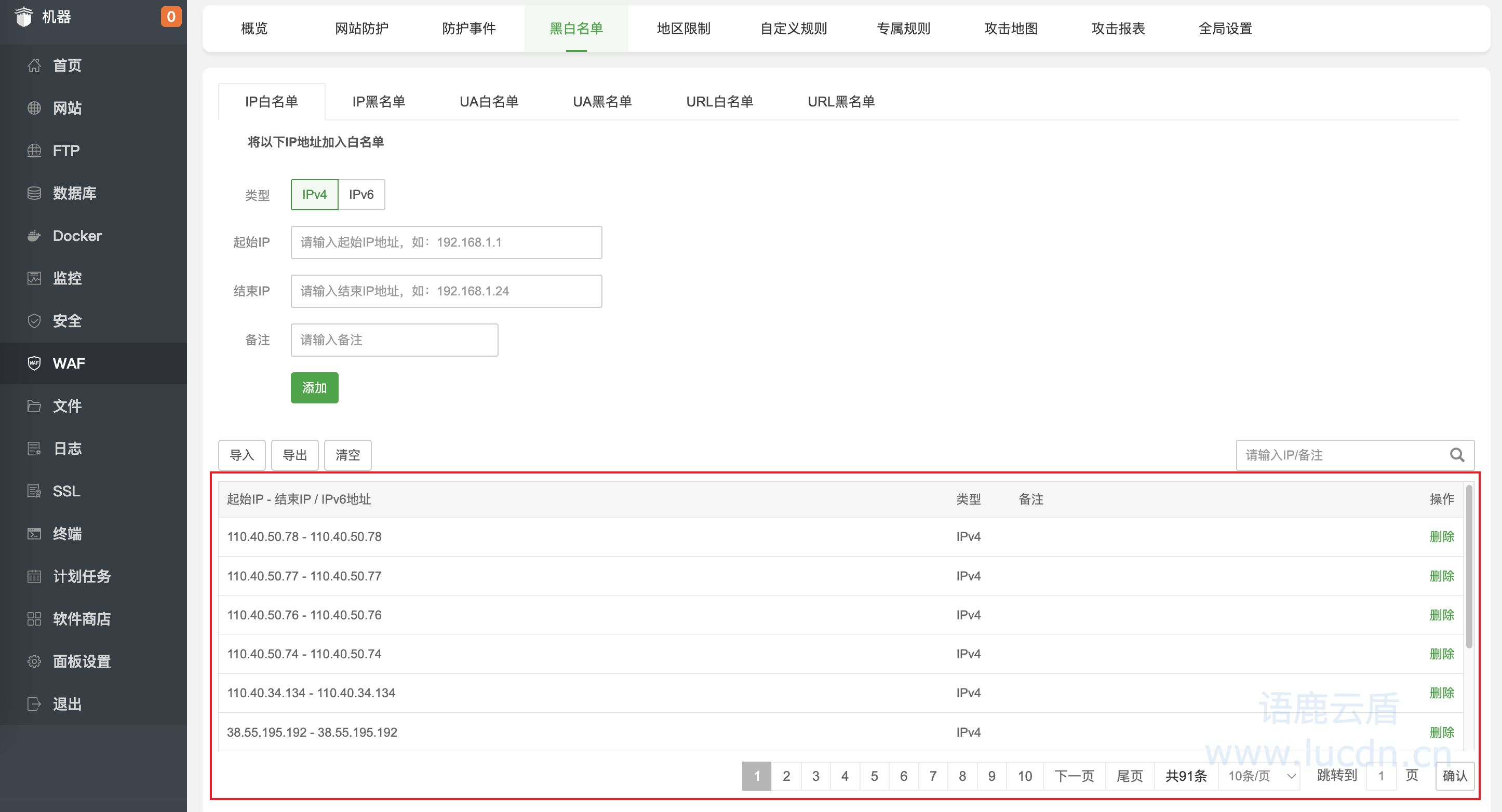The width and height of the screenshot is (1502, 812).
Task: Open the Docker section in sidebar
Action: [76, 236]
